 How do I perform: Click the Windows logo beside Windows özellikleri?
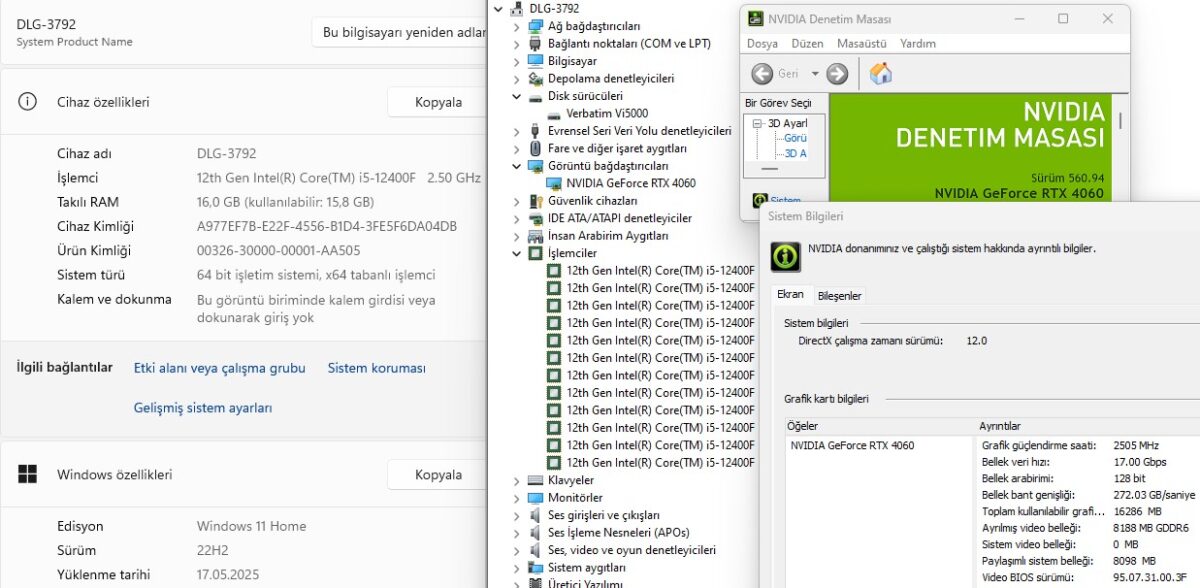pos(27,474)
